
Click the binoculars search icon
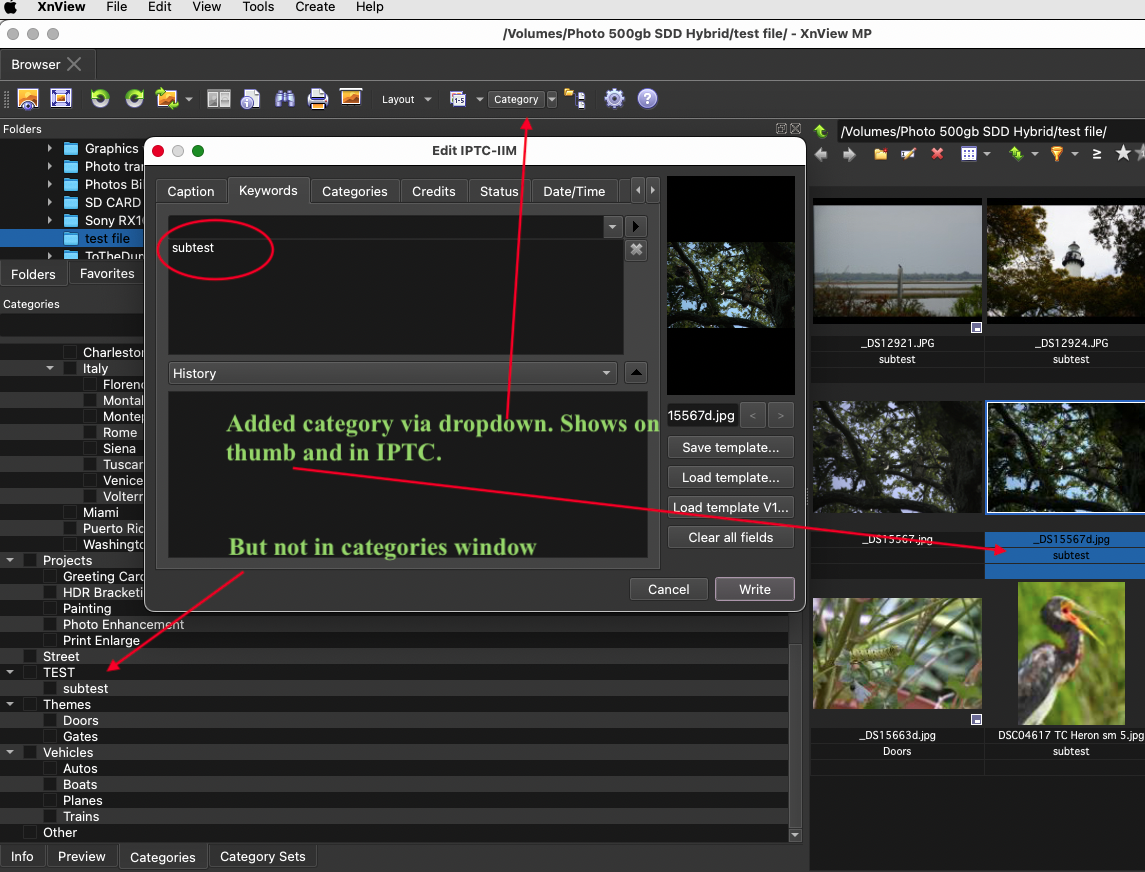(285, 99)
